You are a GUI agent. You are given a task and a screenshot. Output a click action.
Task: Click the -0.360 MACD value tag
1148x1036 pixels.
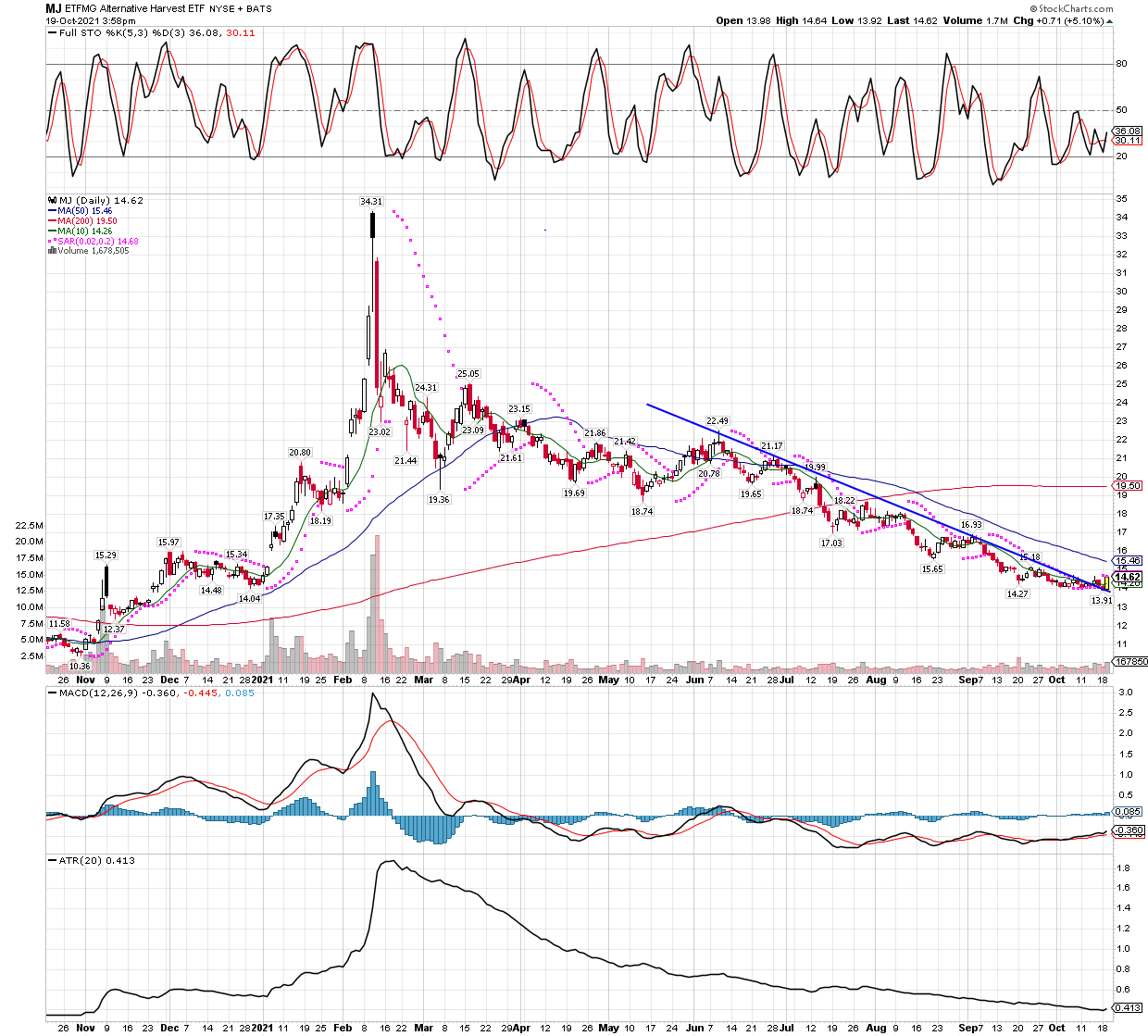[1128, 830]
